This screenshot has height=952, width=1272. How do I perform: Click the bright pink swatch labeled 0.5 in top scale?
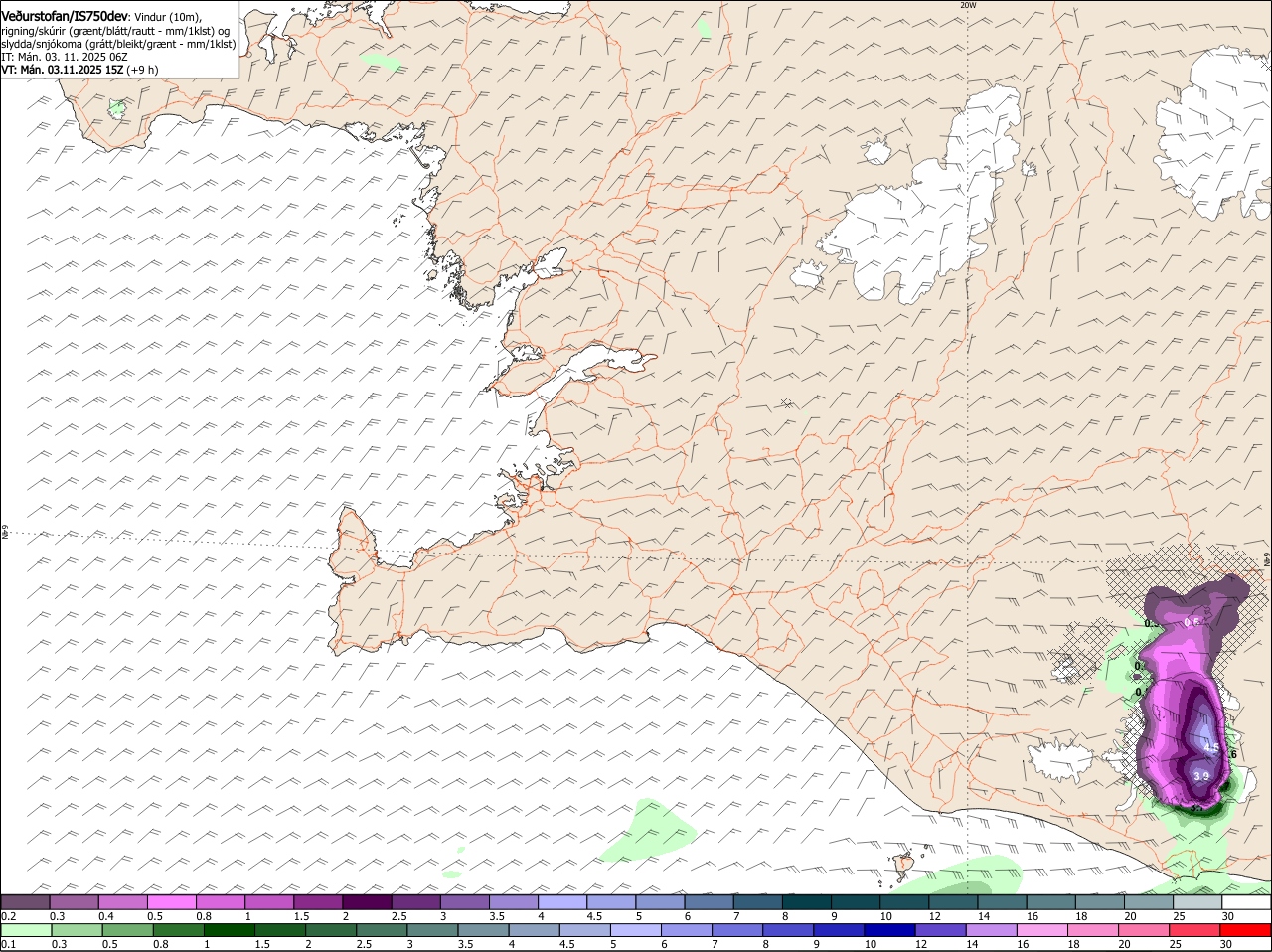point(172,901)
